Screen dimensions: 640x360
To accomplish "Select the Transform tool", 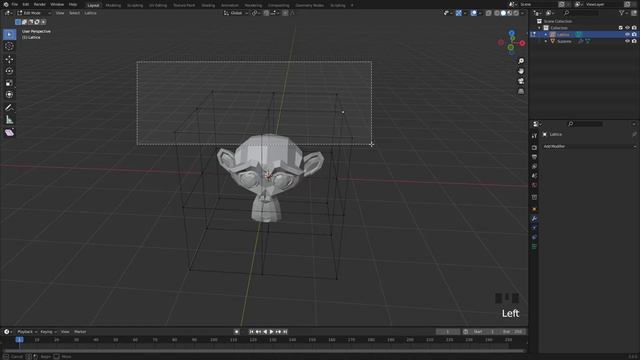I will pos(9,95).
